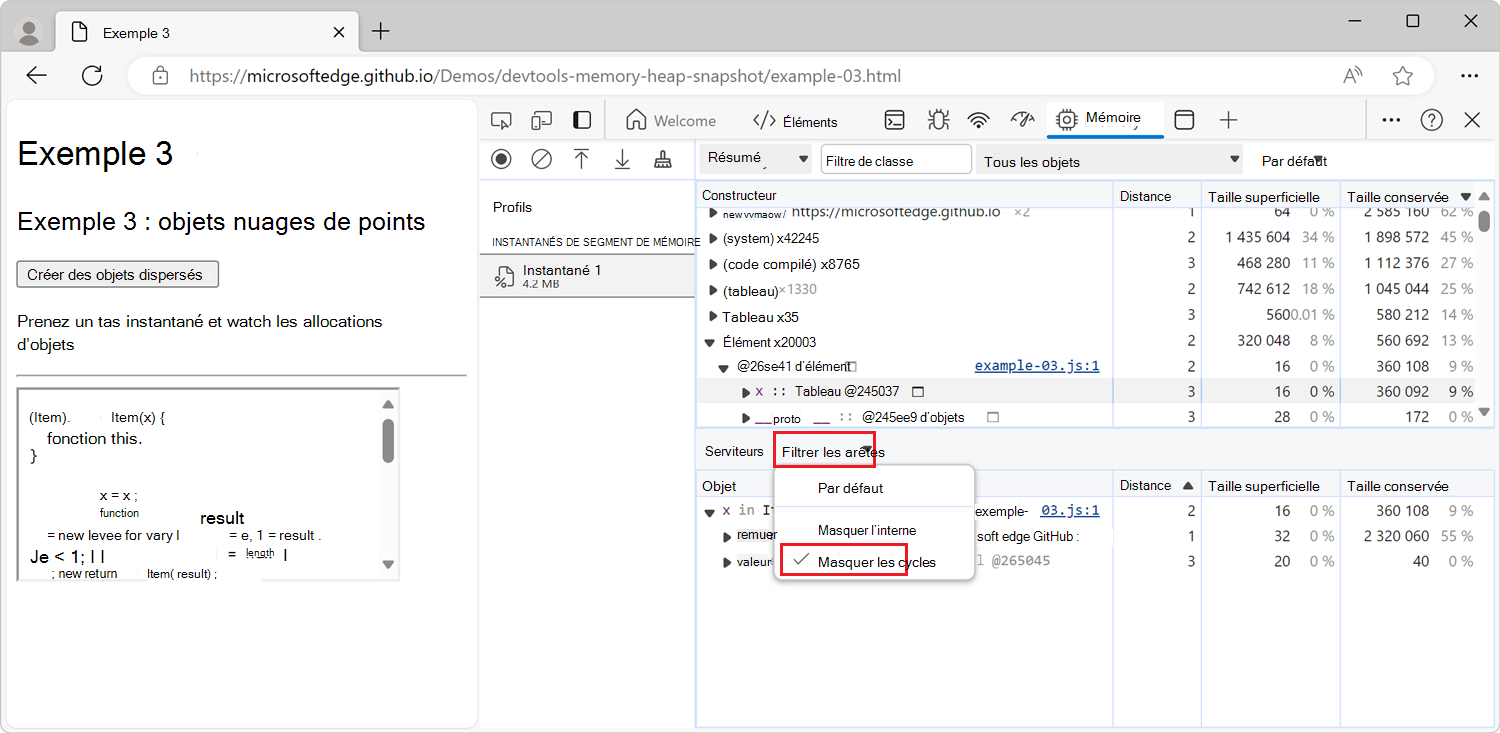Image resolution: width=1500 pixels, height=733 pixels.
Task: Click the site info icon in address bar
Action: tap(160, 76)
